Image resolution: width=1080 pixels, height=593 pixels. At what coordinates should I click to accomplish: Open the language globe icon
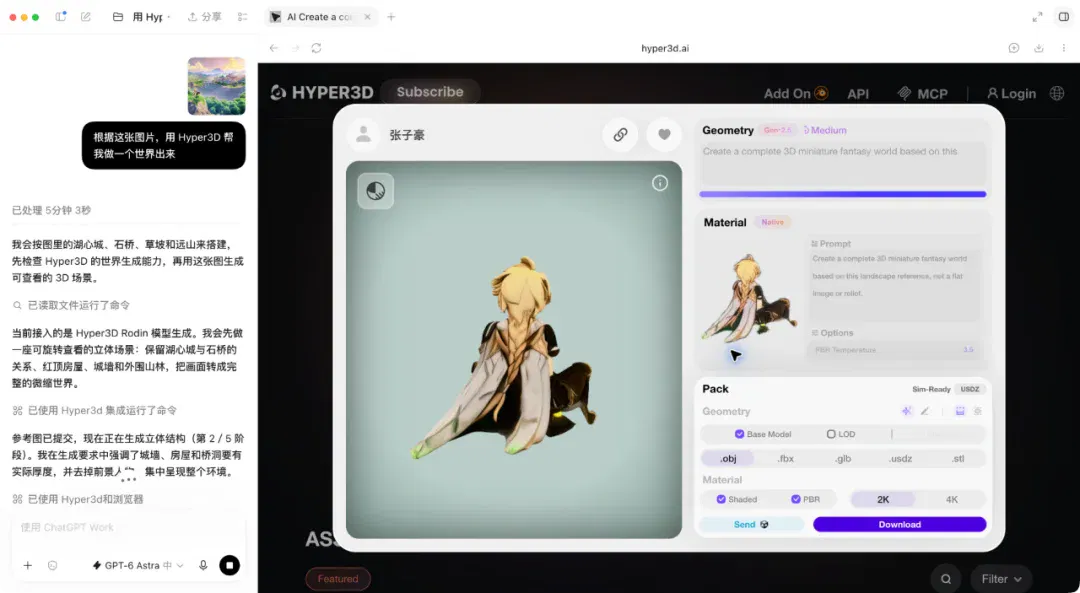[1057, 93]
